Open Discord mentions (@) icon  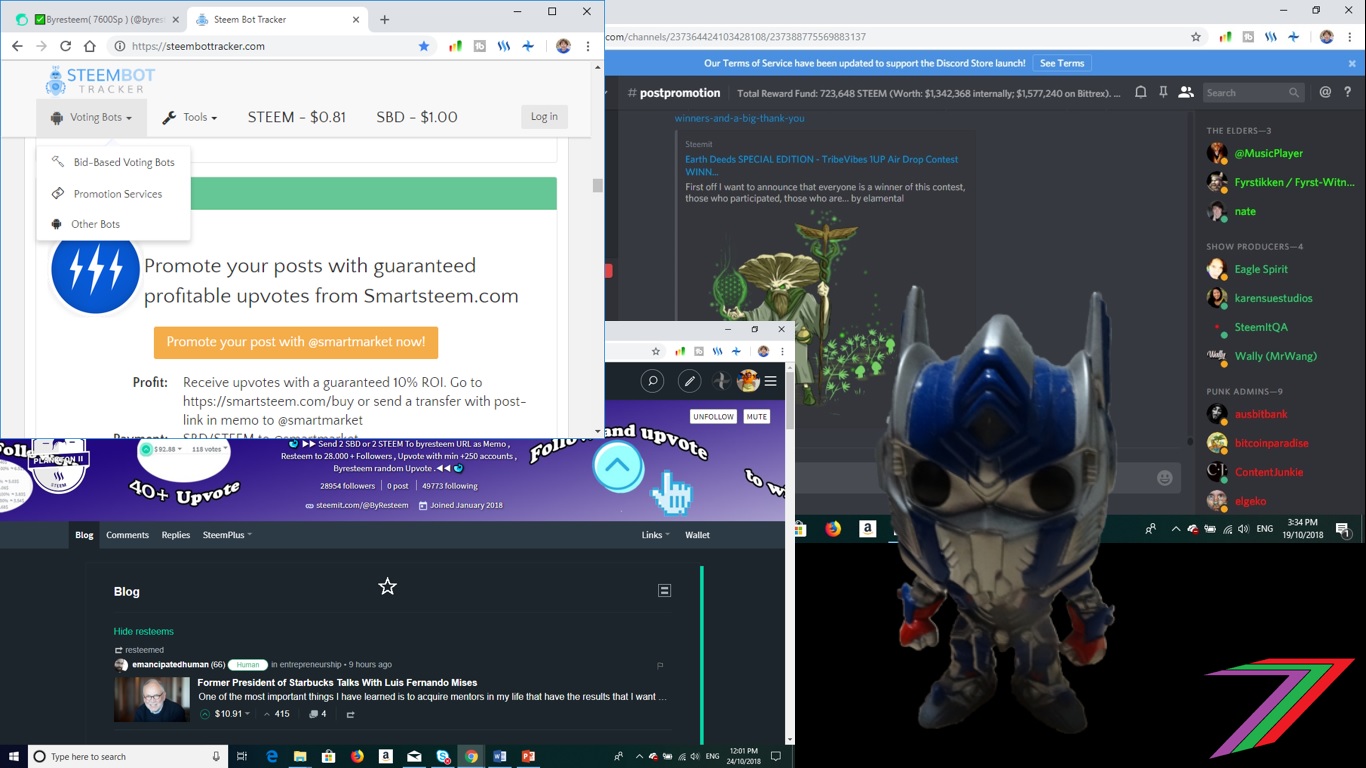[1325, 92]
